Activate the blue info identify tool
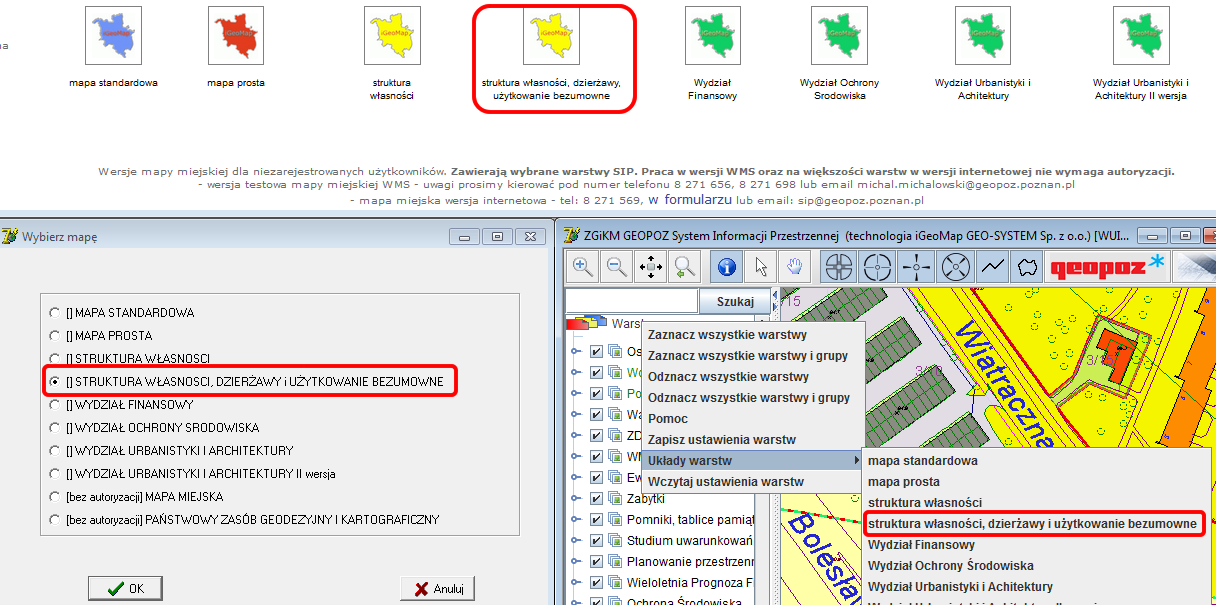 pos(727,266)
